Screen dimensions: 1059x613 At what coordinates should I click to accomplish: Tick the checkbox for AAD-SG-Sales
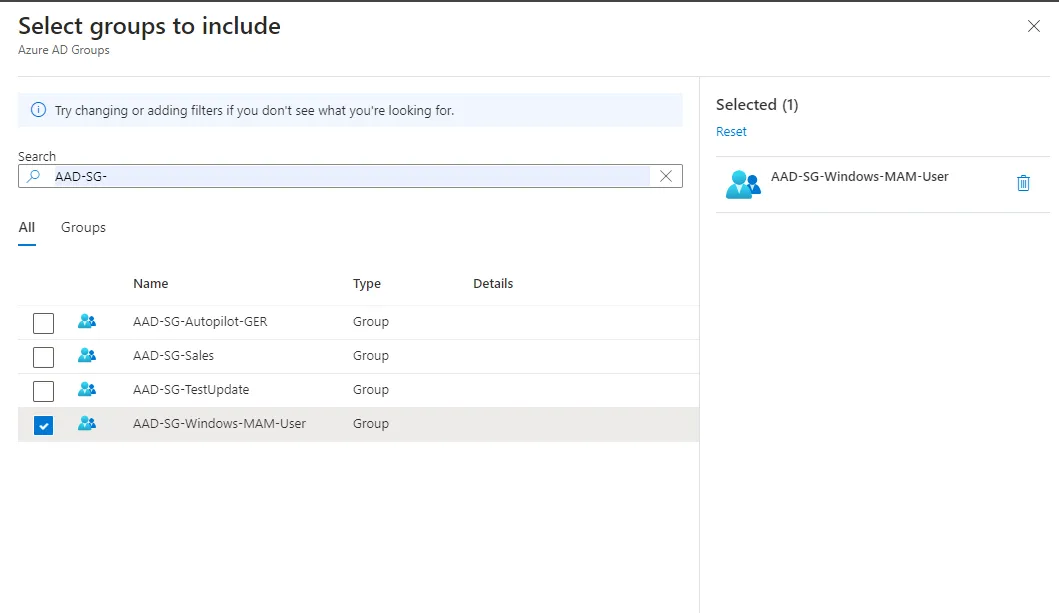tap(44, 357)
